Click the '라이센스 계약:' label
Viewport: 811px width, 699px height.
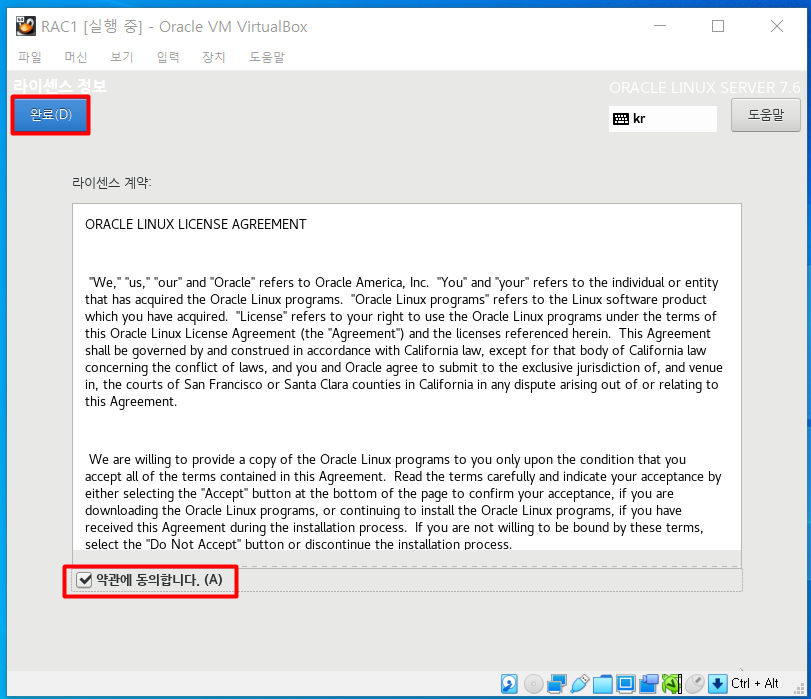coord(112,183)
